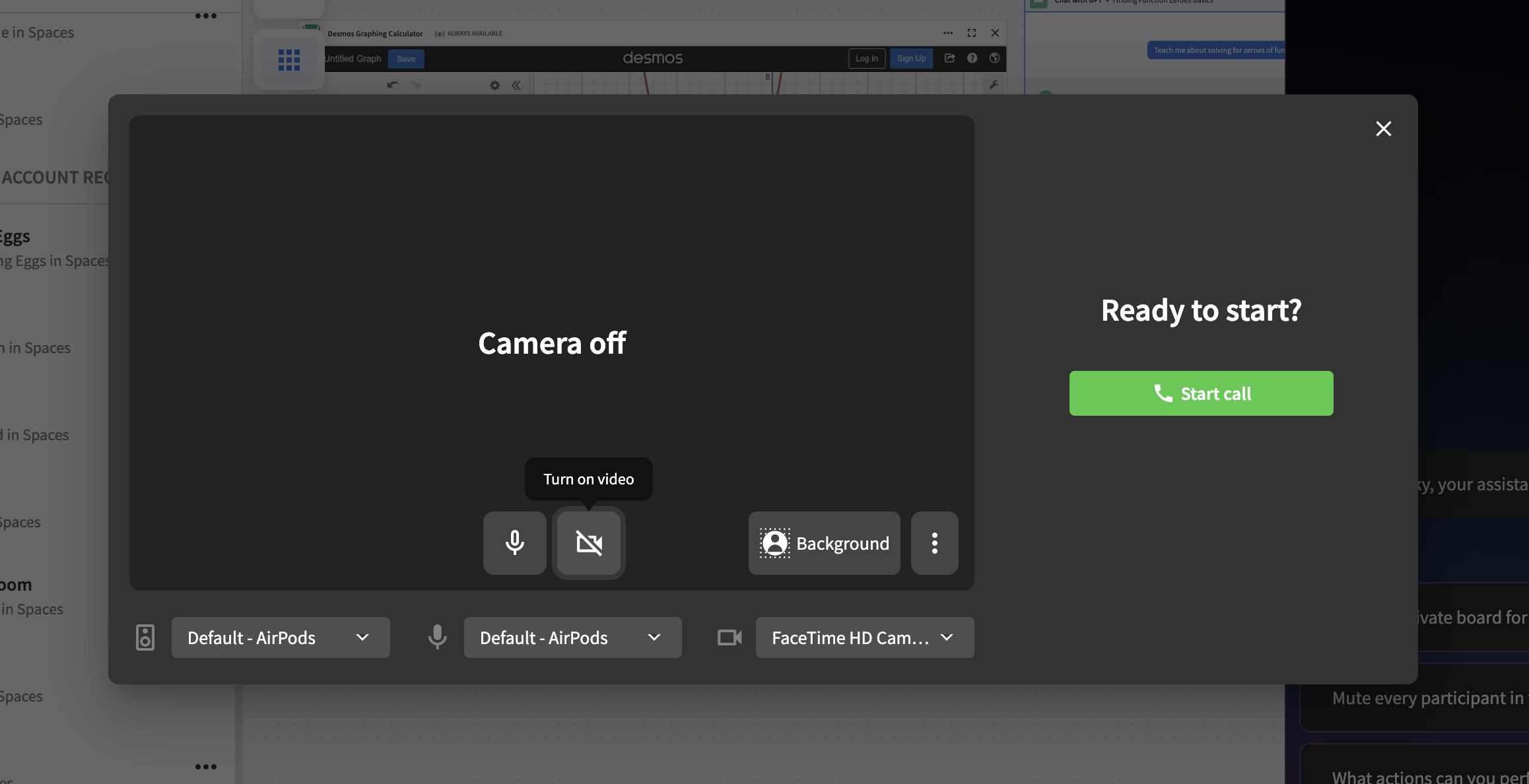Click Desmos share graph icon
This screenshot has height=784, width=1529.
[949, 58]
